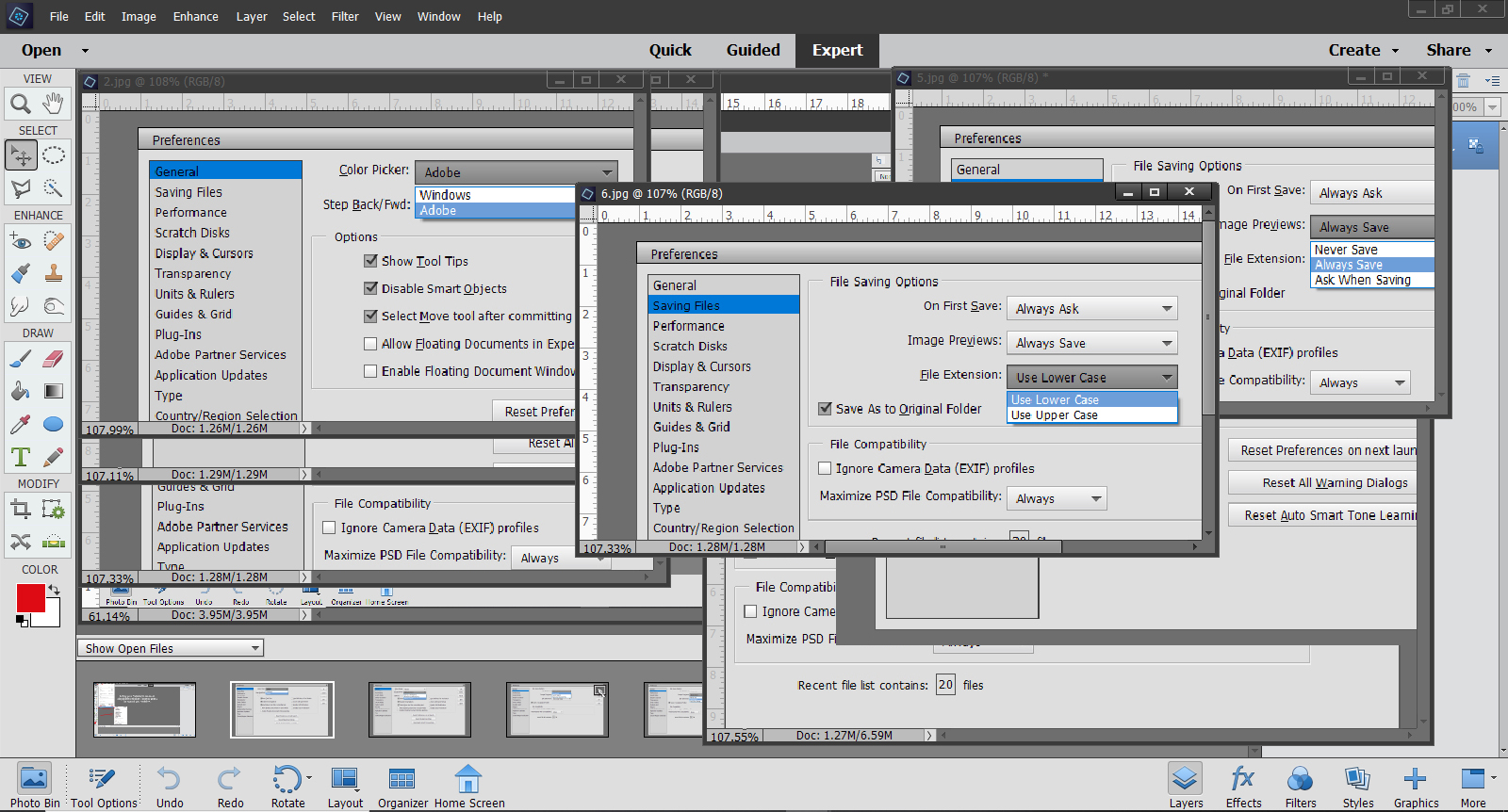Open Maximize PSD File Compatibility dropdown in 6.jpg
The width and height of the screenshot is (1508, 812).
coord(1057,498)
